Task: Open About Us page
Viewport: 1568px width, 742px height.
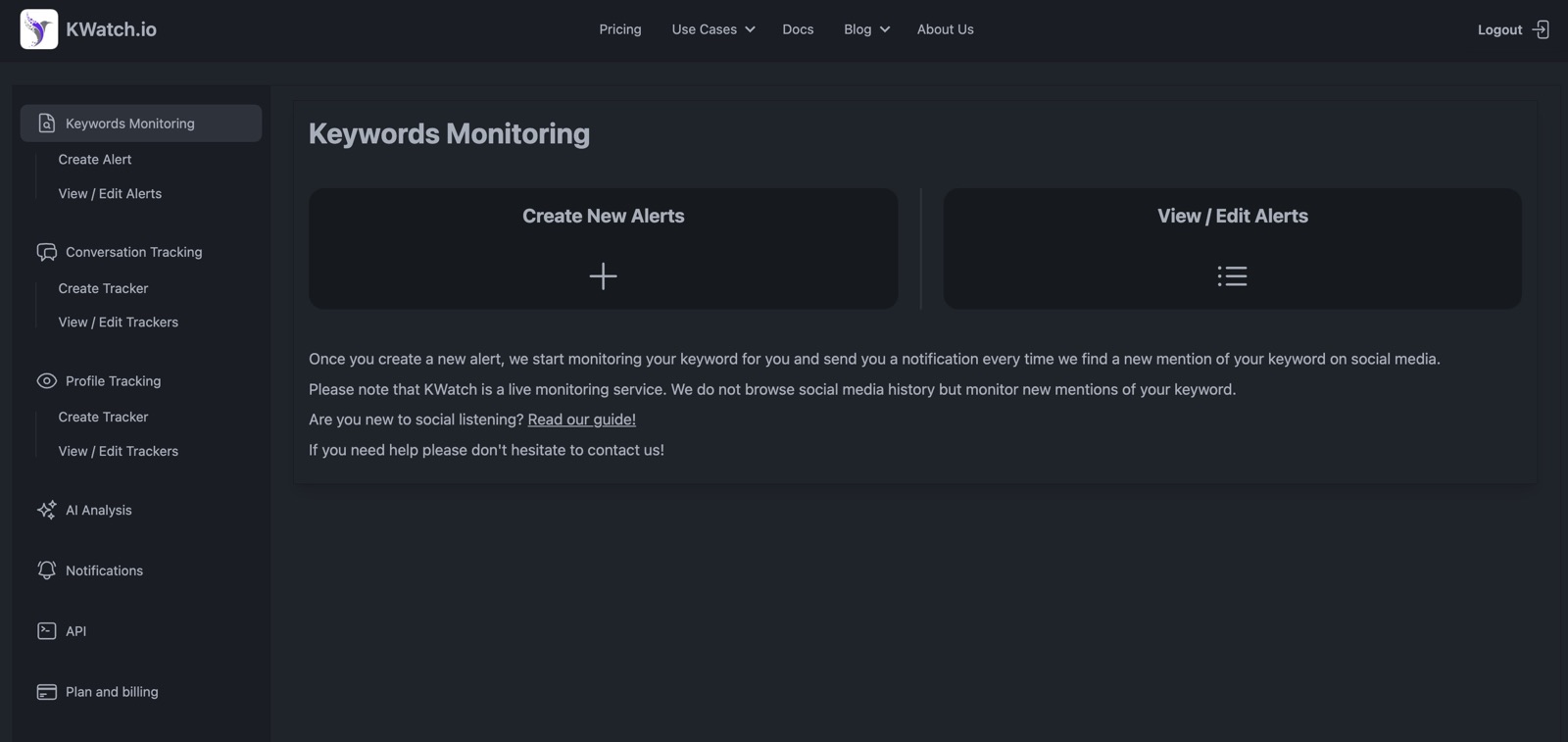Action: pyautogui.click(x=945, y=29)
